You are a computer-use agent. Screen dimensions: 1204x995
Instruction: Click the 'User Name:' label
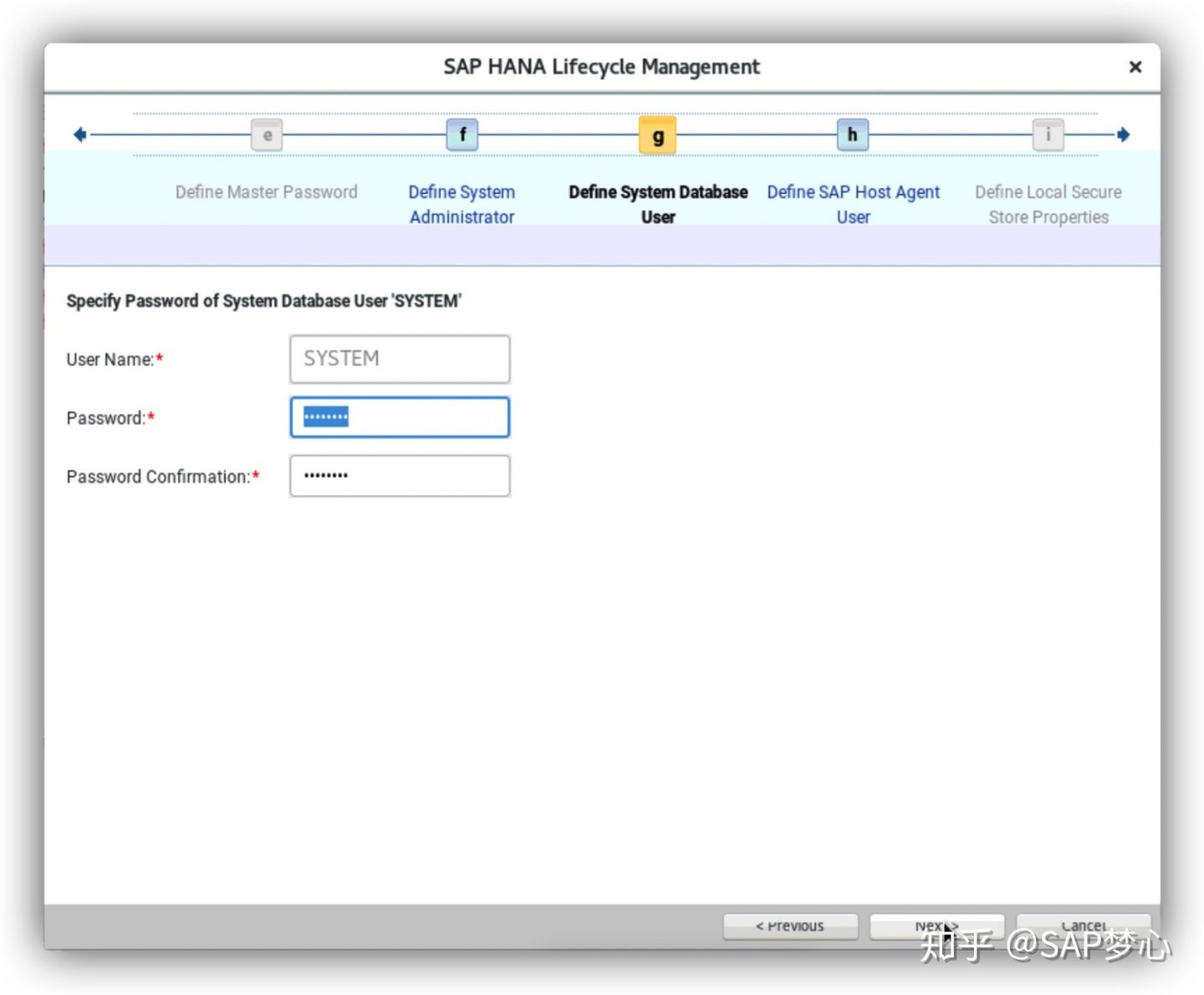click(x=115, y=360)
